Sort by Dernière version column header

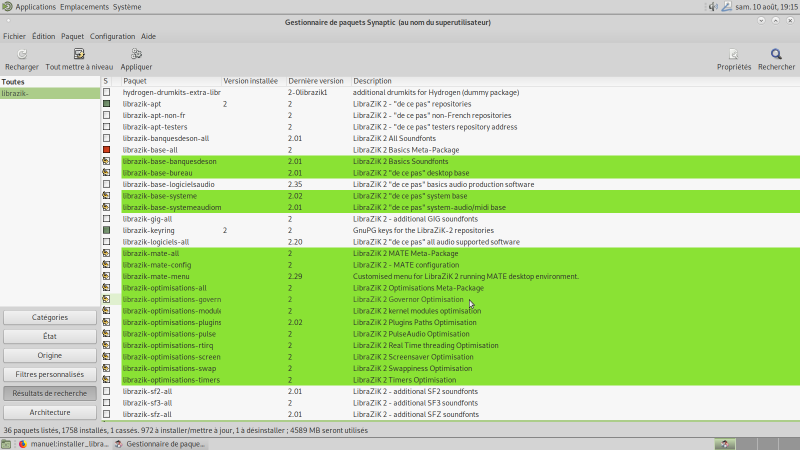point(318,81)
